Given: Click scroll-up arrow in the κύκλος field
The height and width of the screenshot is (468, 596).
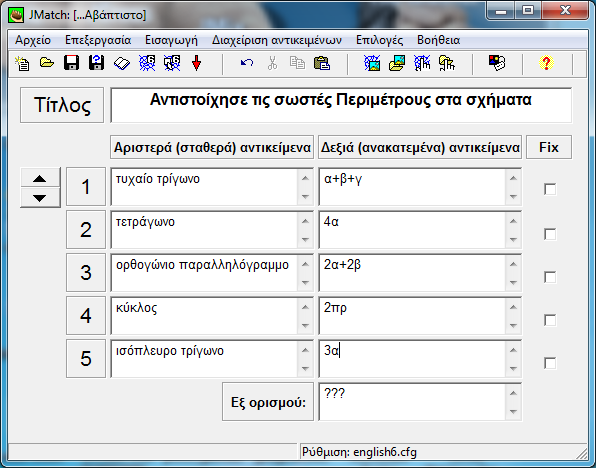Looking at the screenshot, I should pos(305,307).
